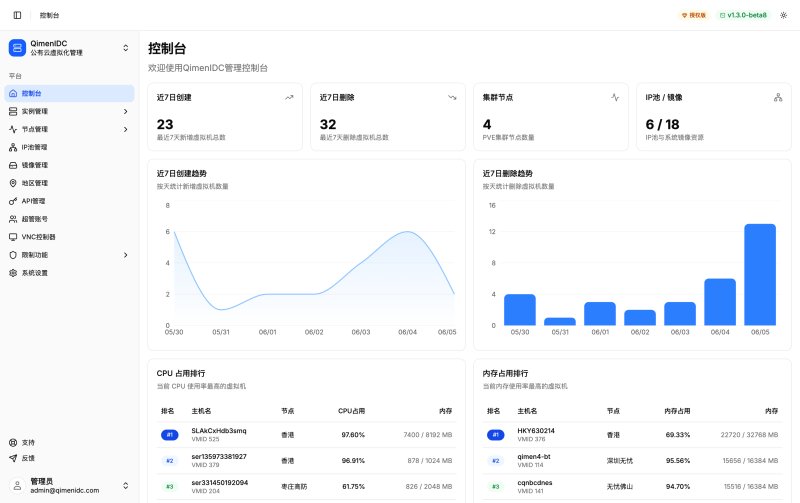Image resolution: width=800 pixels, height=503 pixels.
Task: Click the 23 value on 近7日创建 card
Action: coord(165,124)
